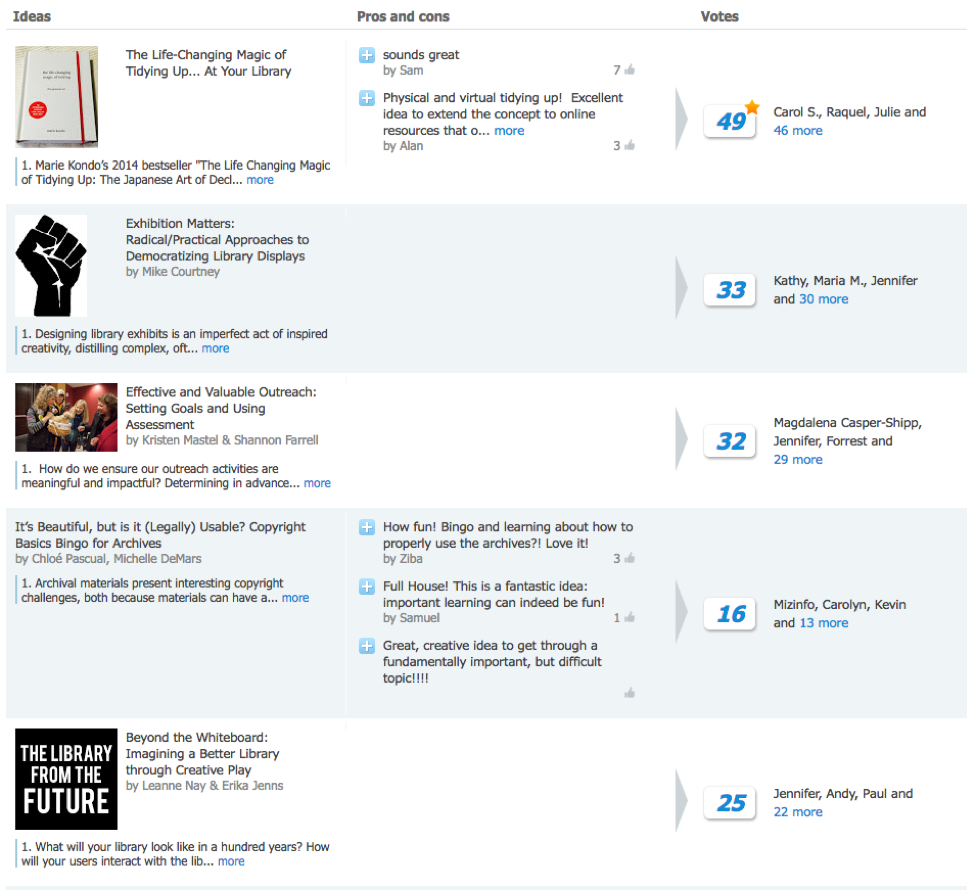Click plus icon beside 'Full House!' comment
Image resolution: width=975 pixels, height=890 pixels.
click(367, 586)
